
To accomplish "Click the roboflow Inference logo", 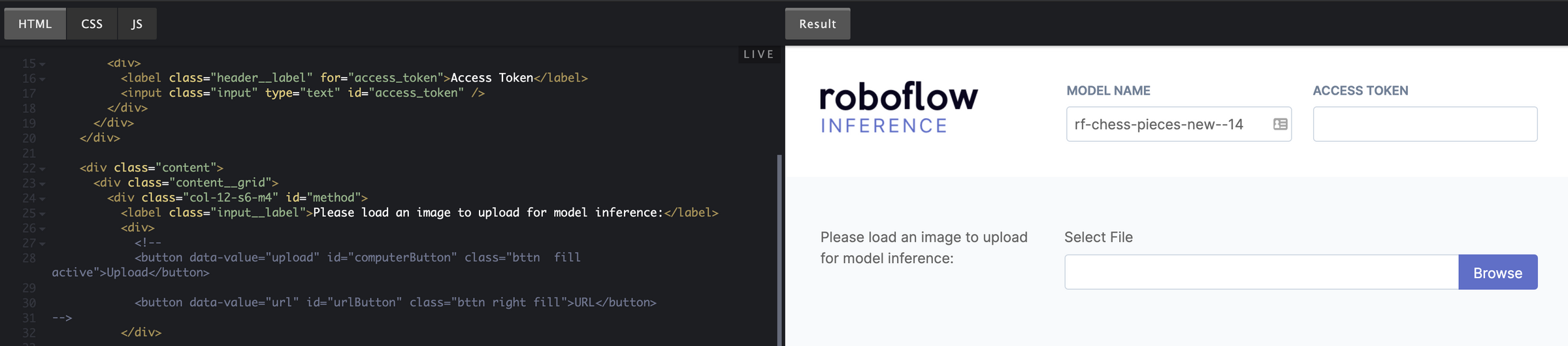I will point(899,108).
